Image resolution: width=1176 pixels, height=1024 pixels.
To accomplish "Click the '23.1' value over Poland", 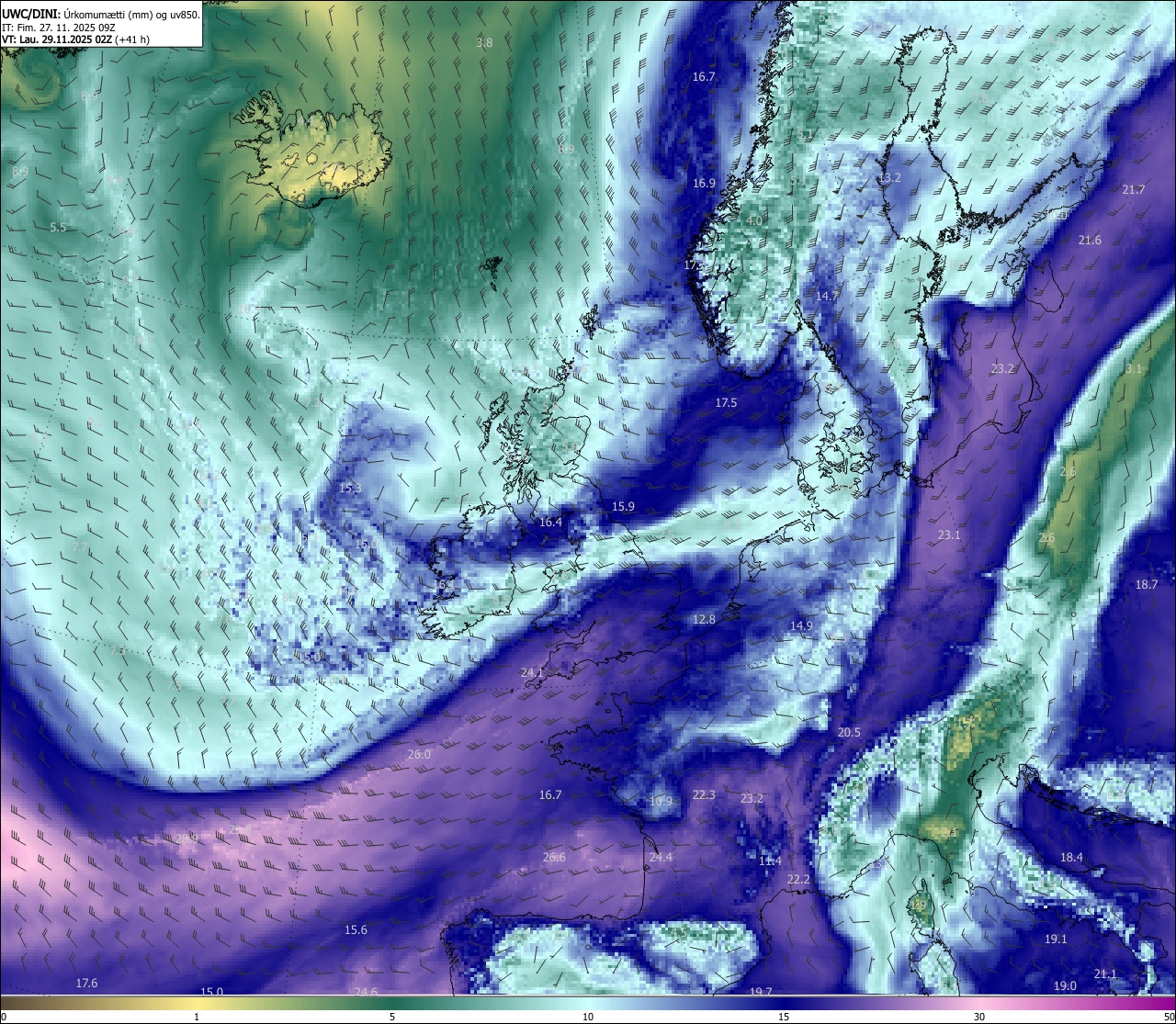I will (x=949, y=535).
